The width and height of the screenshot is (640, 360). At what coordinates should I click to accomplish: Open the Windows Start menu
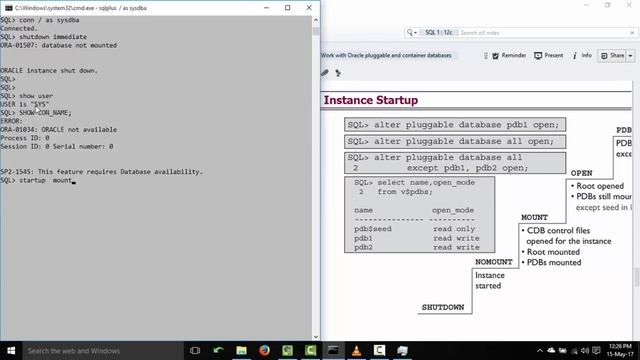tap(11, 351)
